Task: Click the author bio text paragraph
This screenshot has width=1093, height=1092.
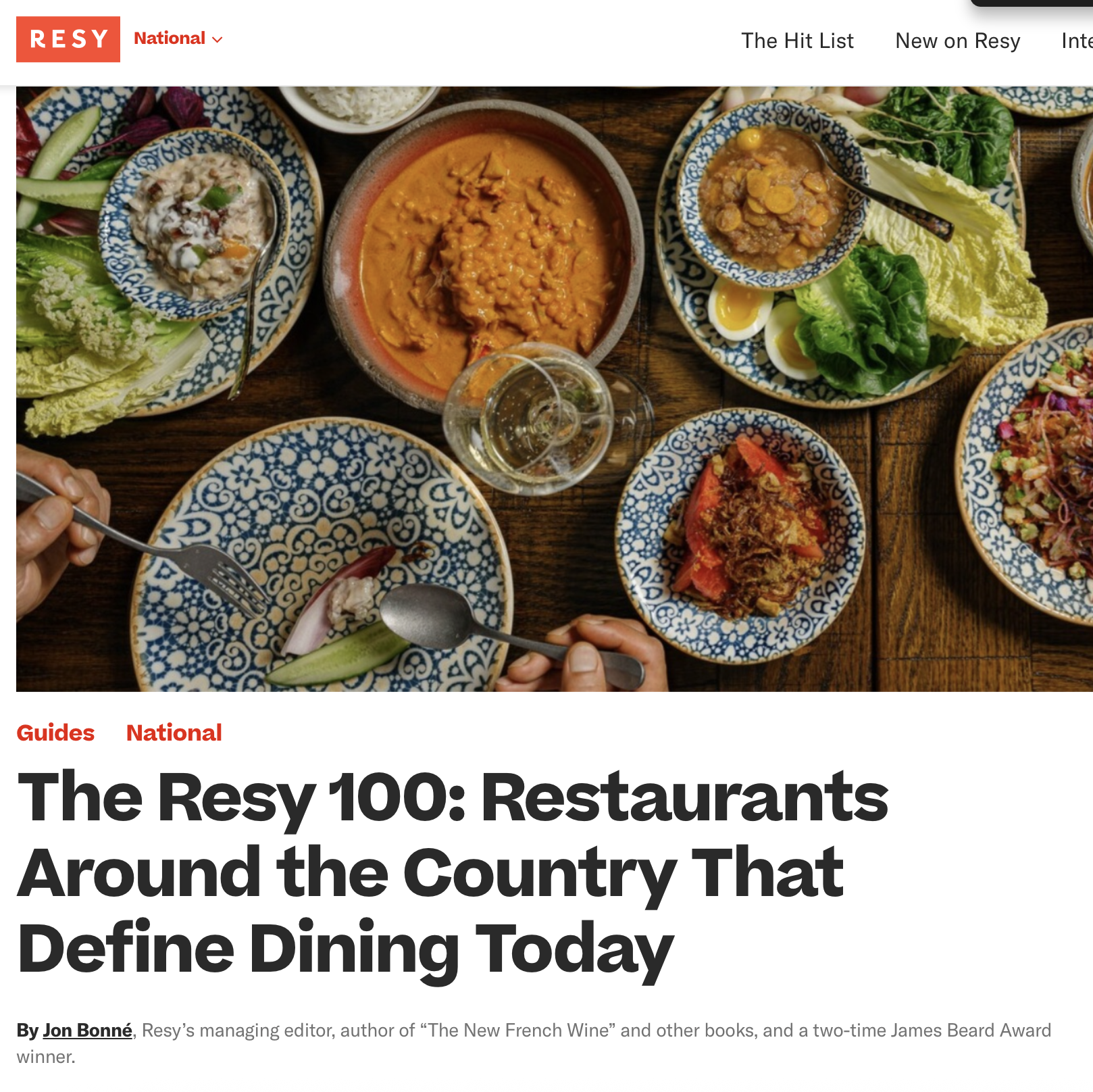Action: [534, 1043]
